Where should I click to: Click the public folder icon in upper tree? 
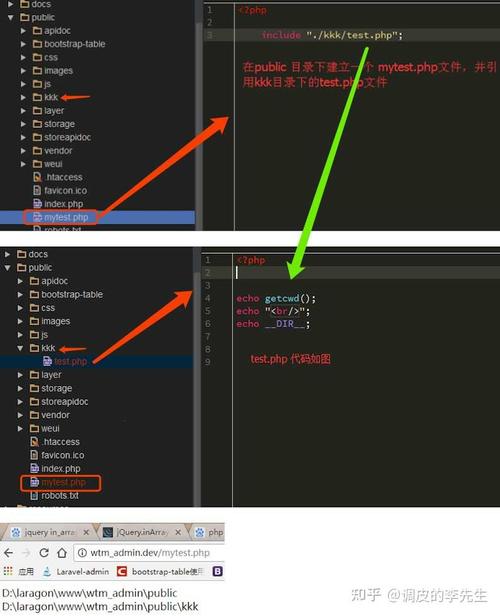click(25, 17)
